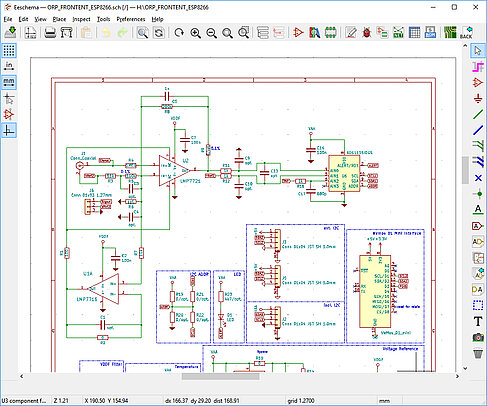This screenshot has width=487, height=406.
Task: Select no-connect flag tool
Action: [478, 178]
